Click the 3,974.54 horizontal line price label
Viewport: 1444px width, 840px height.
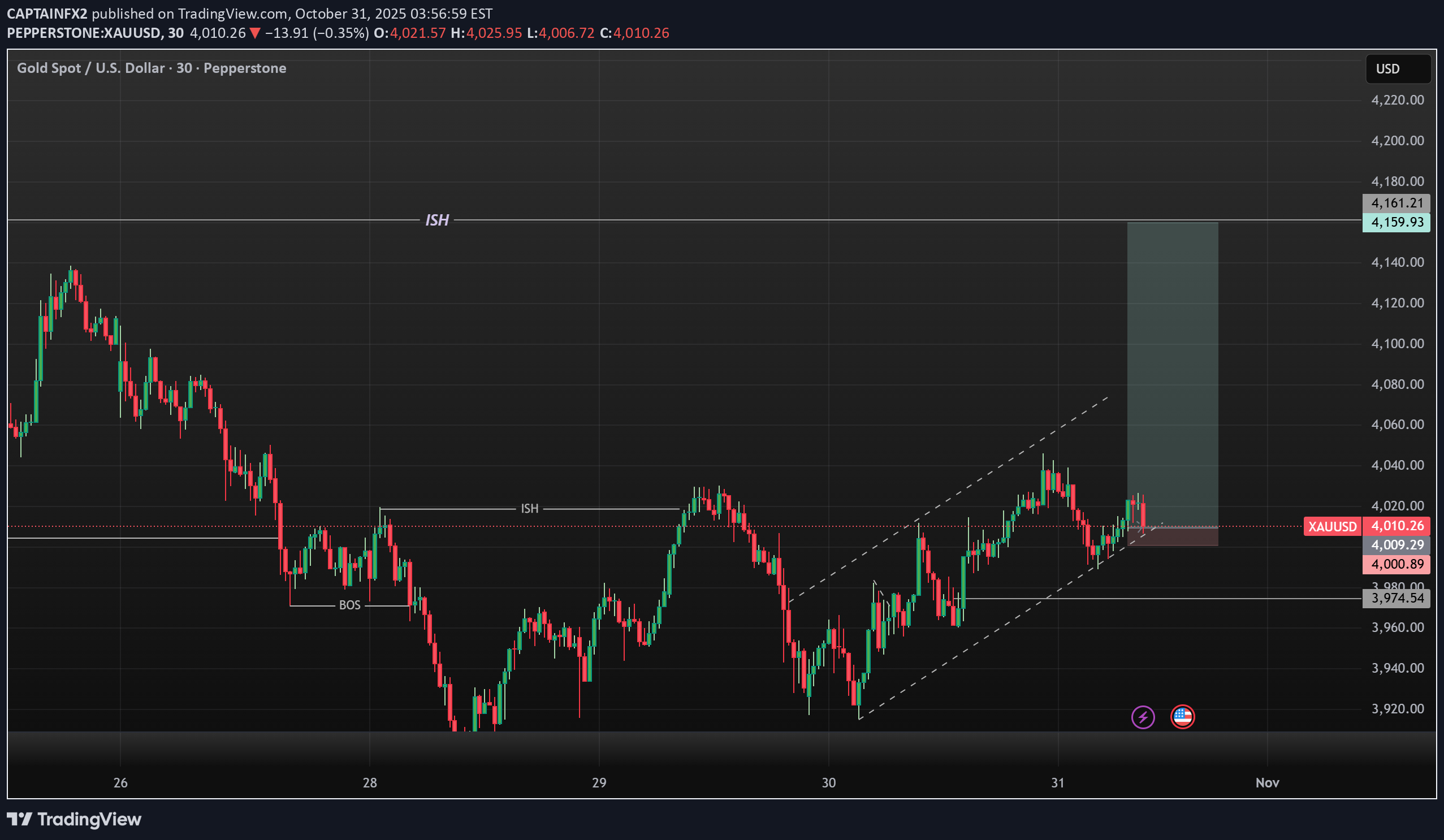1397,598
